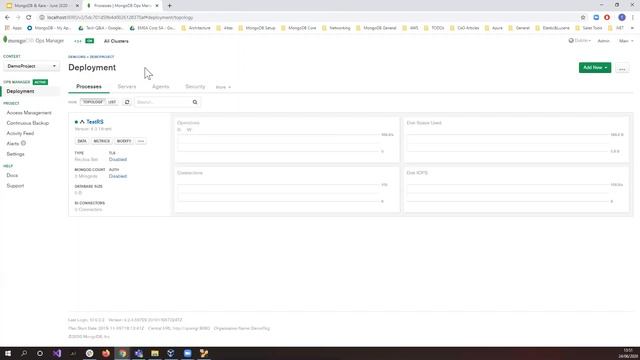Open the Docs help link
Viewport: 640px width, 360px height.
12,175
